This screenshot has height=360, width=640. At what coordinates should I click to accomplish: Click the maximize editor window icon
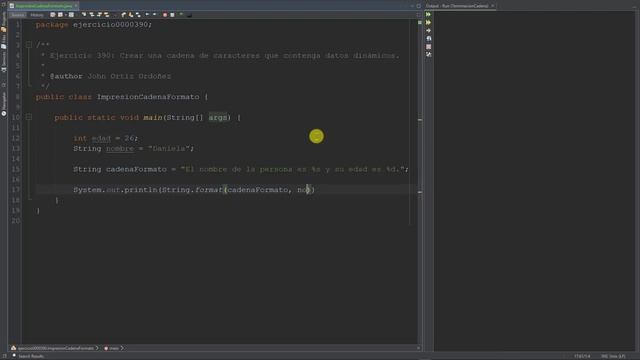(419, 6)
